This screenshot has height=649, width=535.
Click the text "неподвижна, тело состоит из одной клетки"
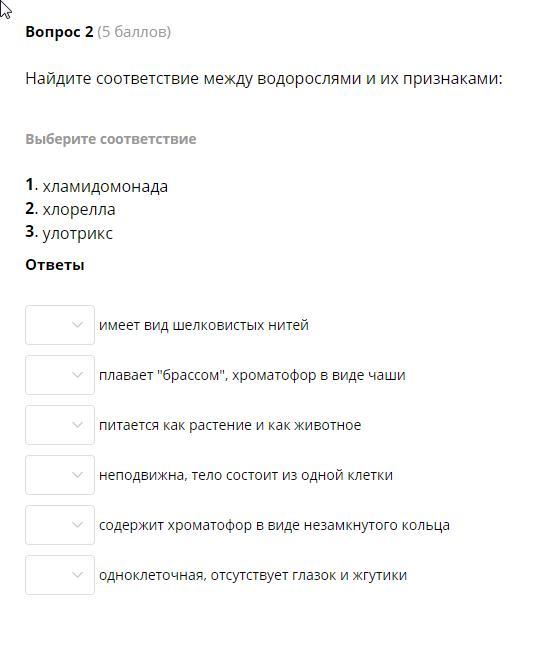[x=246, y=475]
